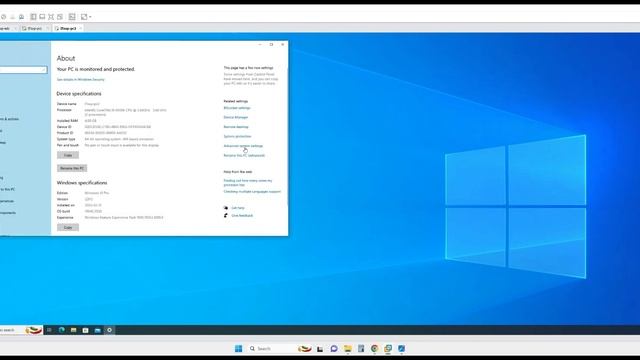Open Google Chrome on the host taskbar
Screen dimensions: 640x360
pos(374,348)
